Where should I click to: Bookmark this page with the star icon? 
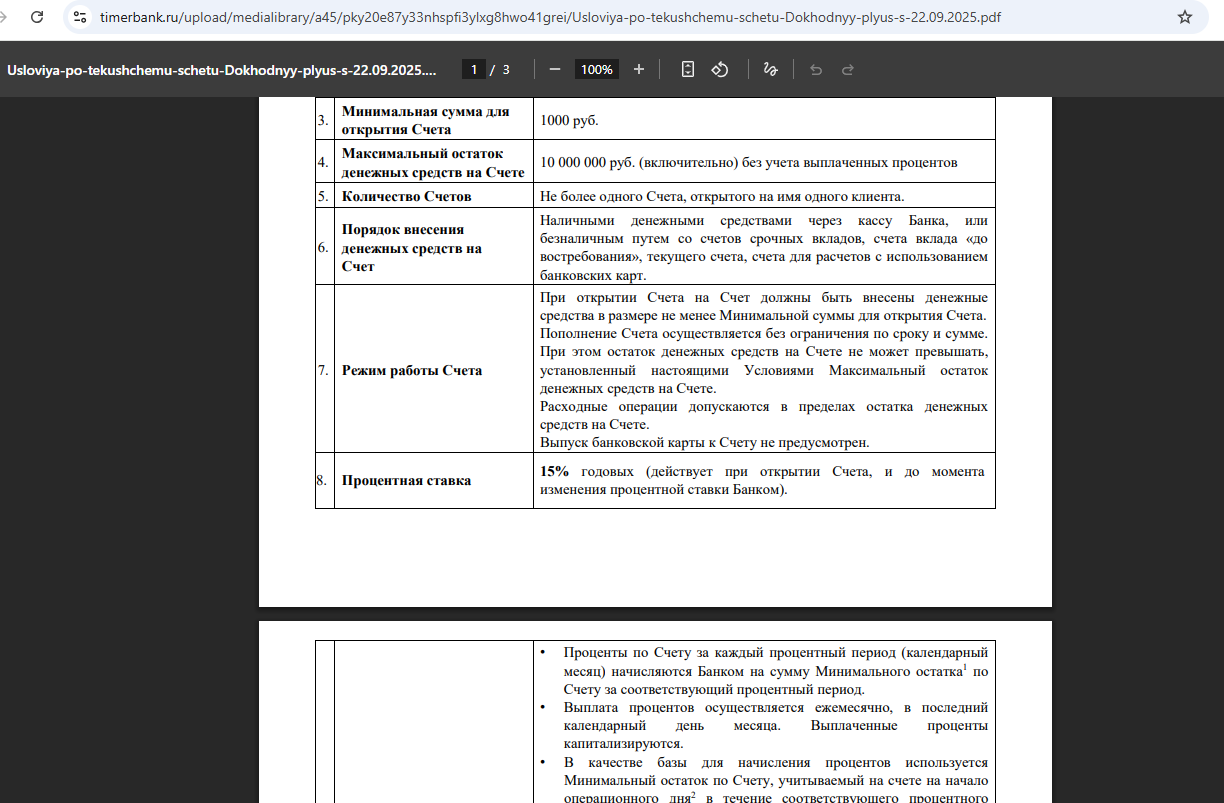tap(1185, 17)
